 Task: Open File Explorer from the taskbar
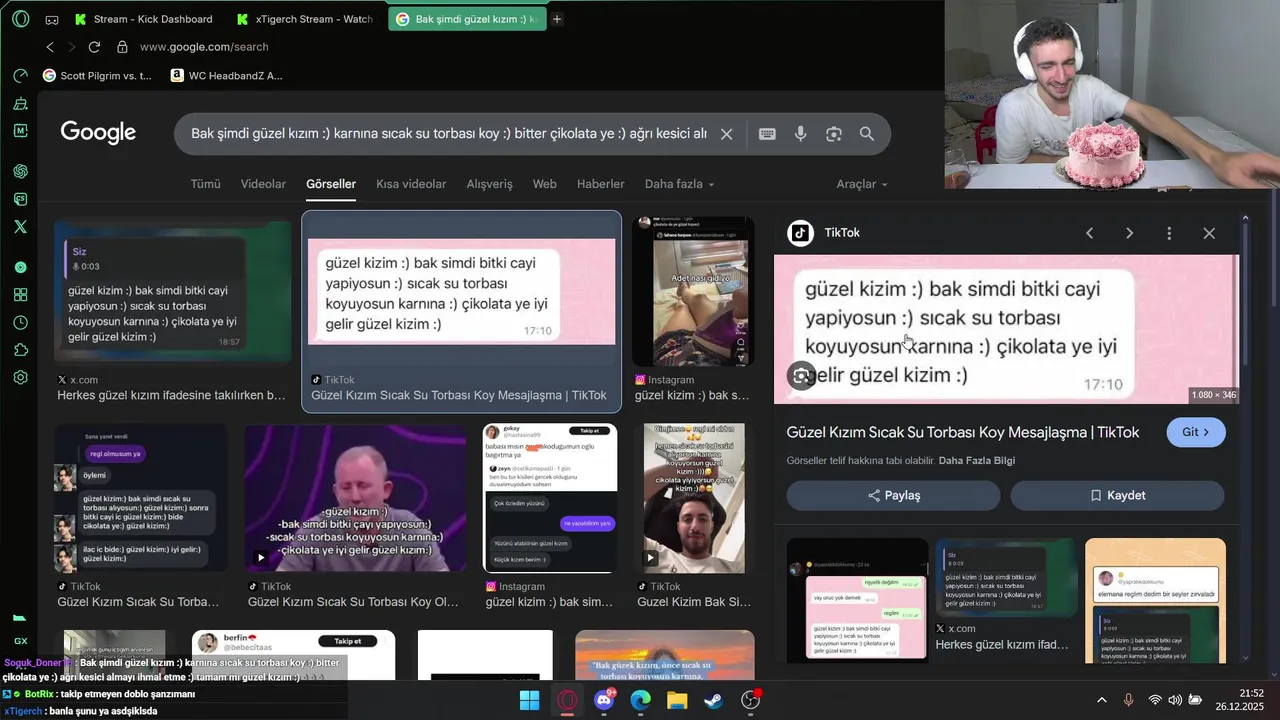677,700
